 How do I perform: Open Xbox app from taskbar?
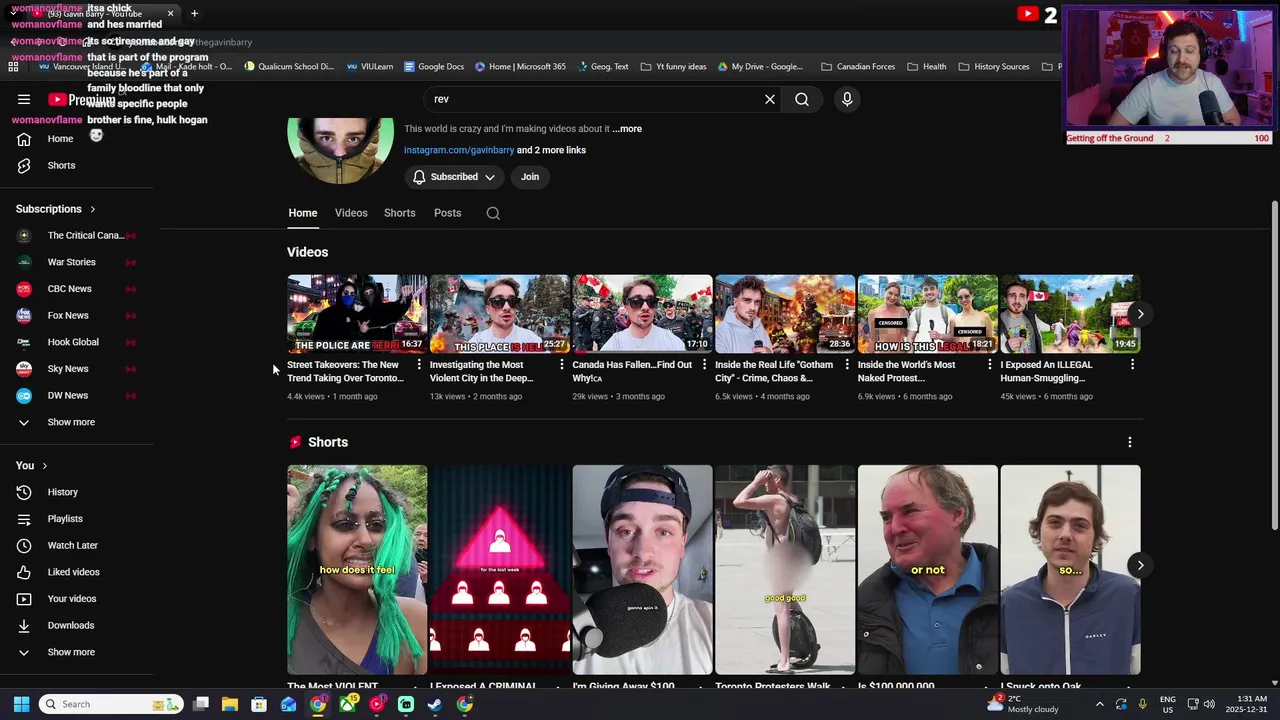(347, 704)
